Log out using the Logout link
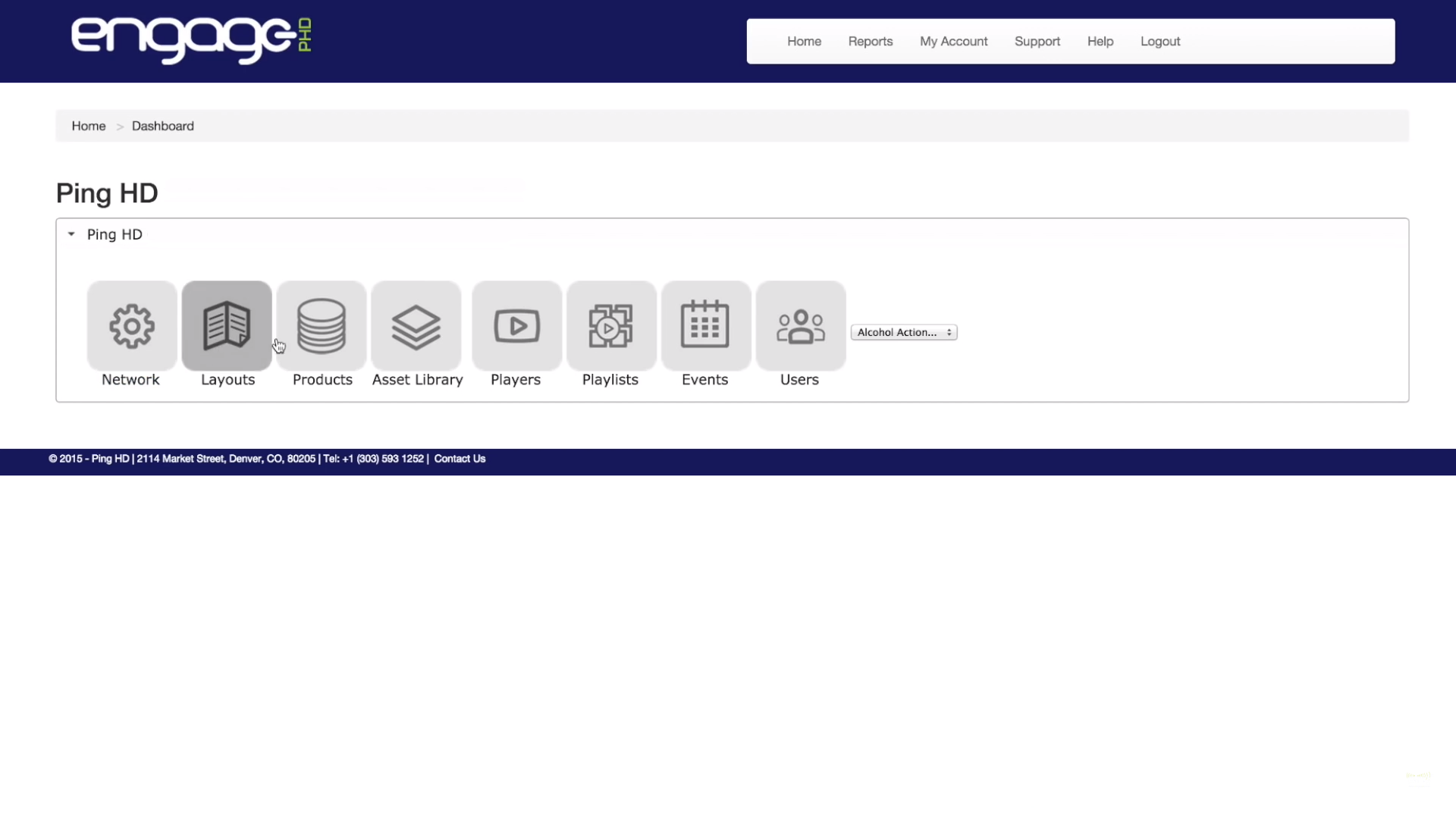The height and width of the screenshot is (819, 1456). 1159,42
